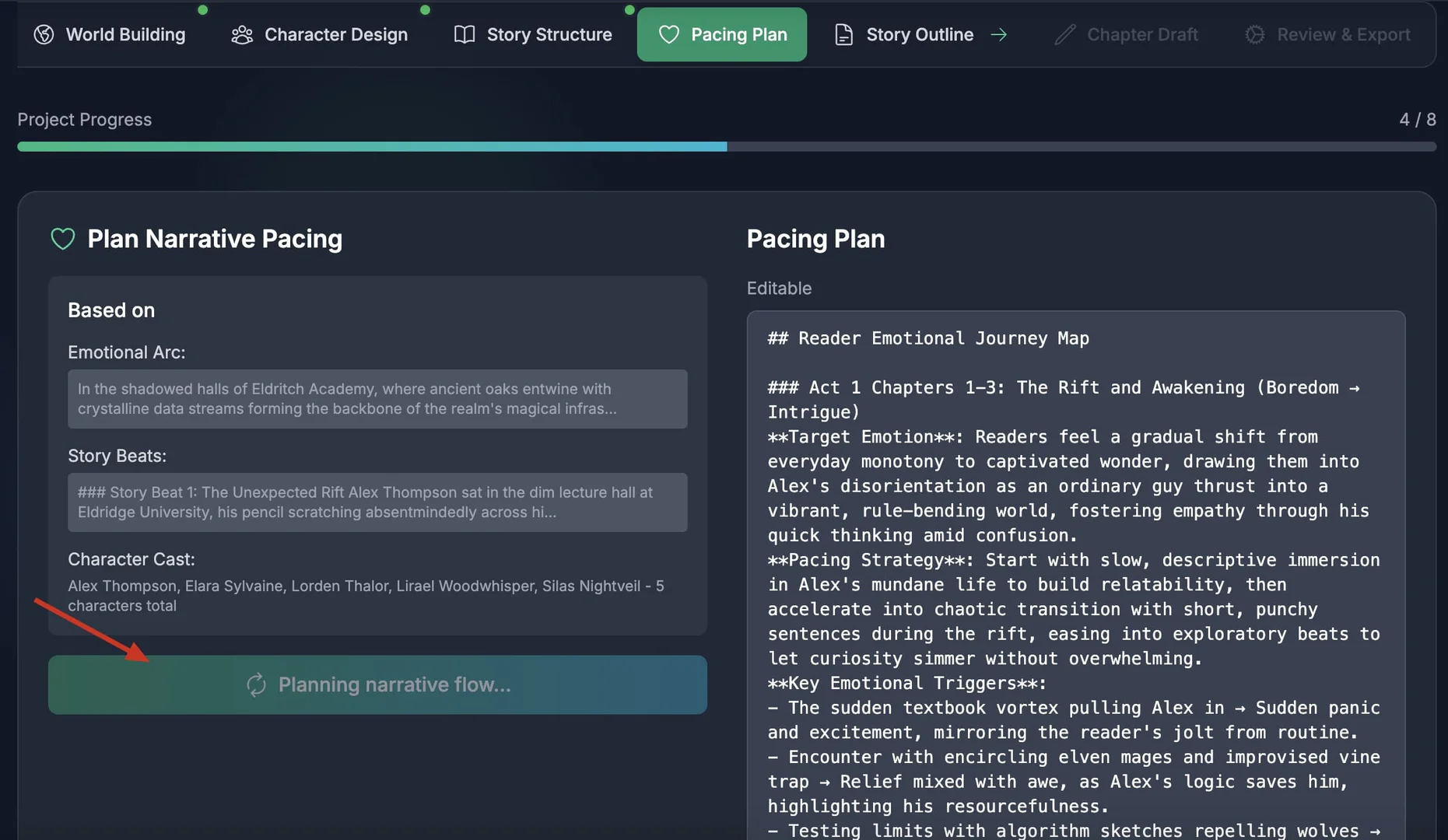Toggle the completion dot on World Building
This screenshot has width=1448, height=840.
tap(202, 10)
